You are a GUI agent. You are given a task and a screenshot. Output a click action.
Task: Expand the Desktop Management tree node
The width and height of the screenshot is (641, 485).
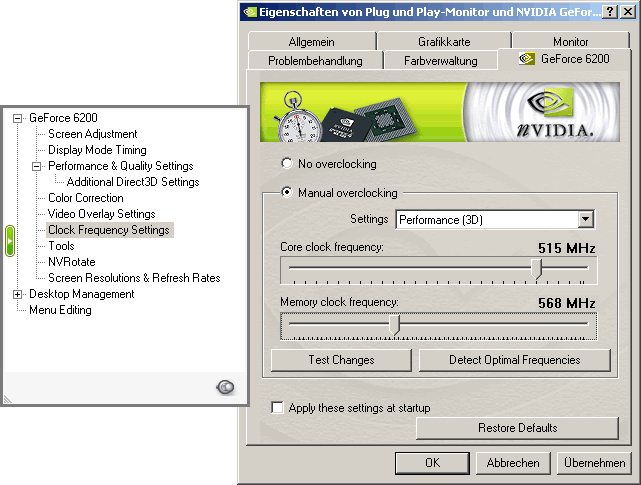pos(17,294)
